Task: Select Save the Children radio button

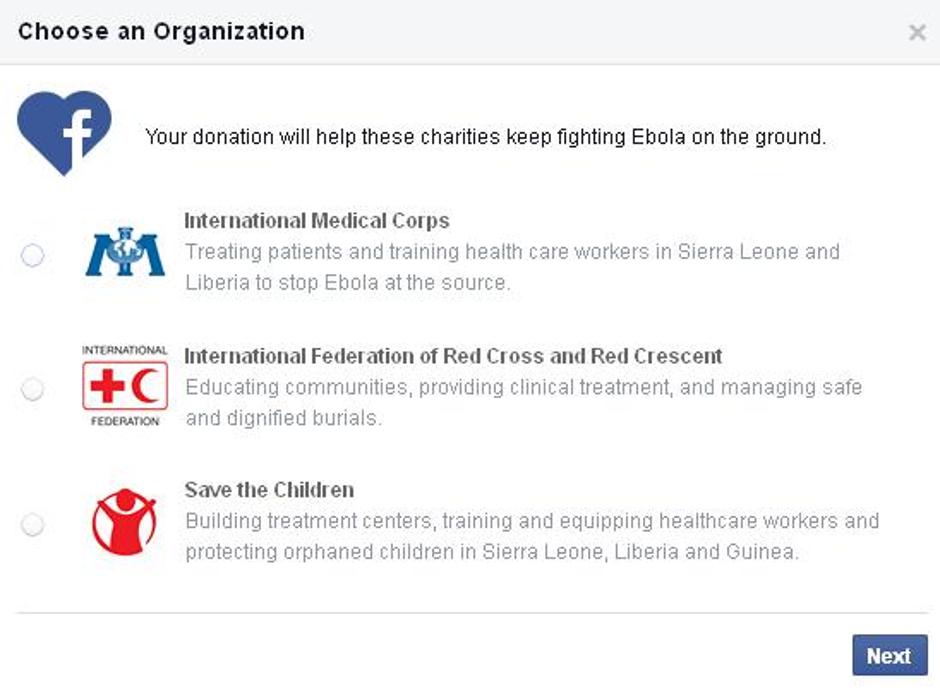Action: [33, 524]
